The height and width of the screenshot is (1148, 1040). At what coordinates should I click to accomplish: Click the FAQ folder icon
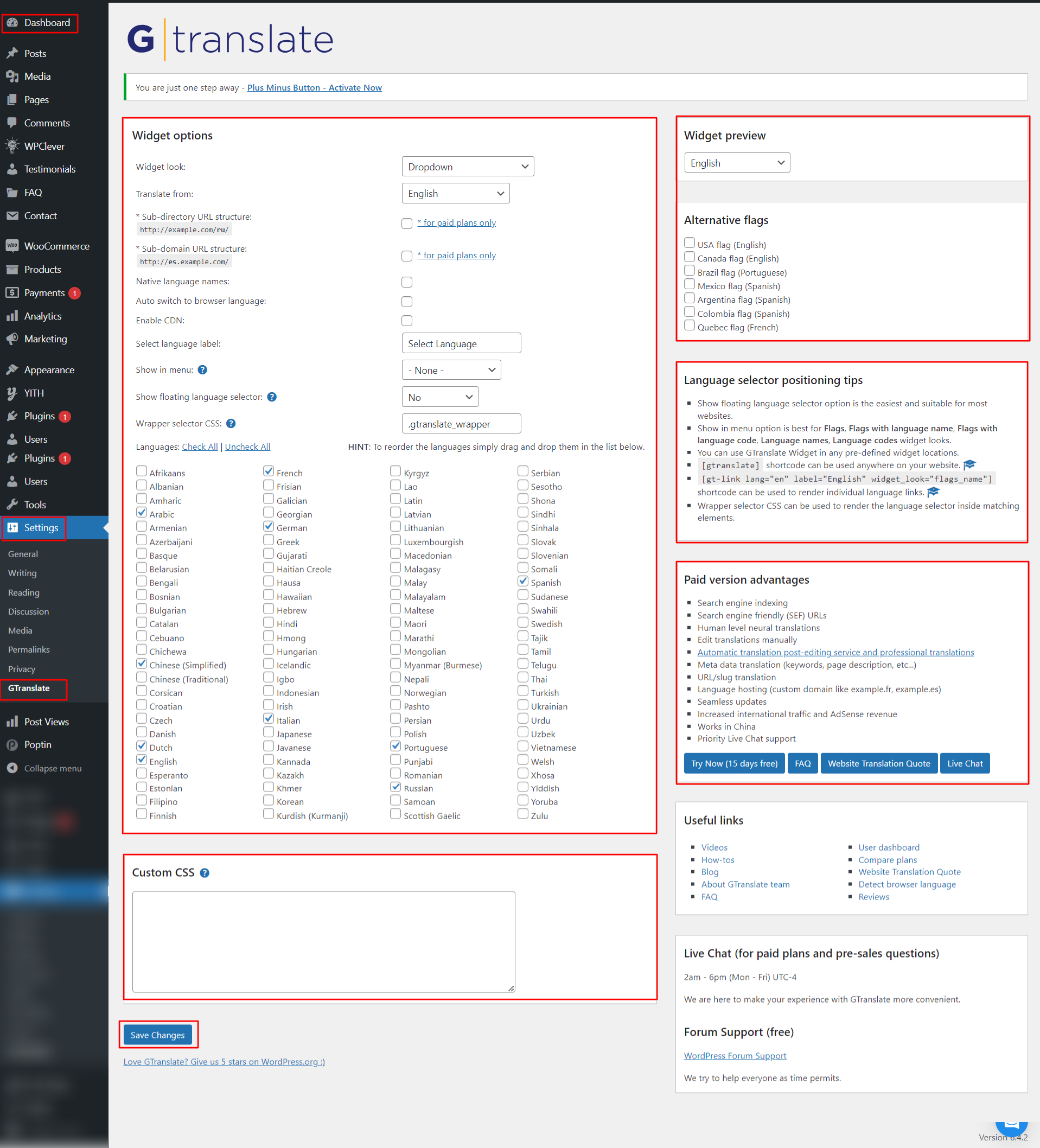click(12, 193)
